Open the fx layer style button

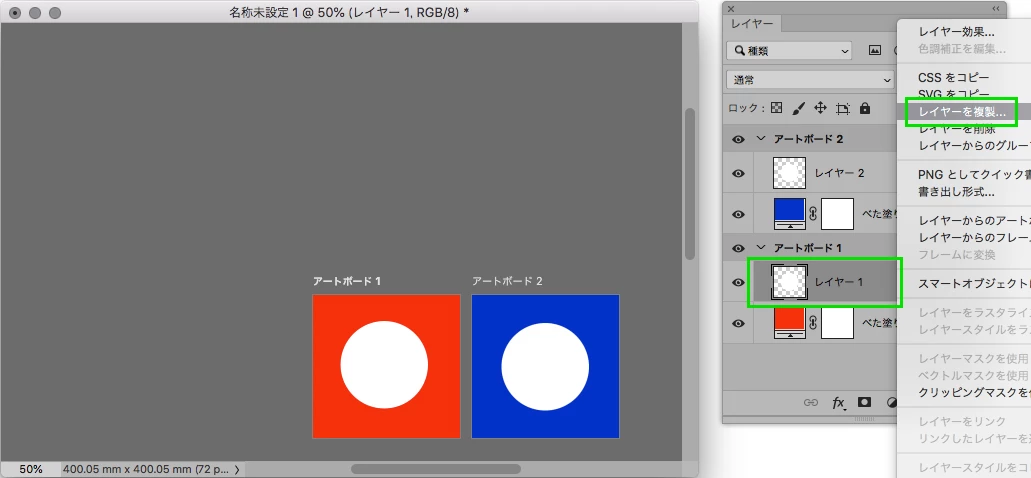[838, 403]
